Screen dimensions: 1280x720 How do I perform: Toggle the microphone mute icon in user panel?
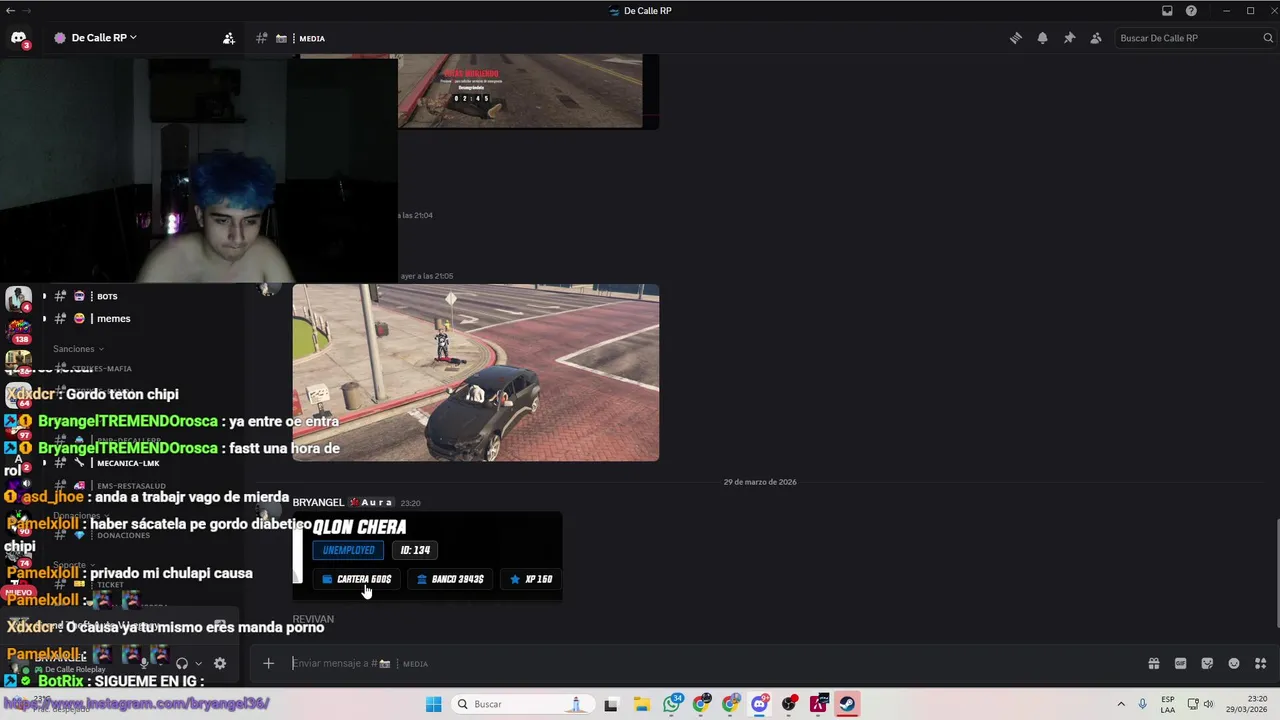(x=144, y=663)
